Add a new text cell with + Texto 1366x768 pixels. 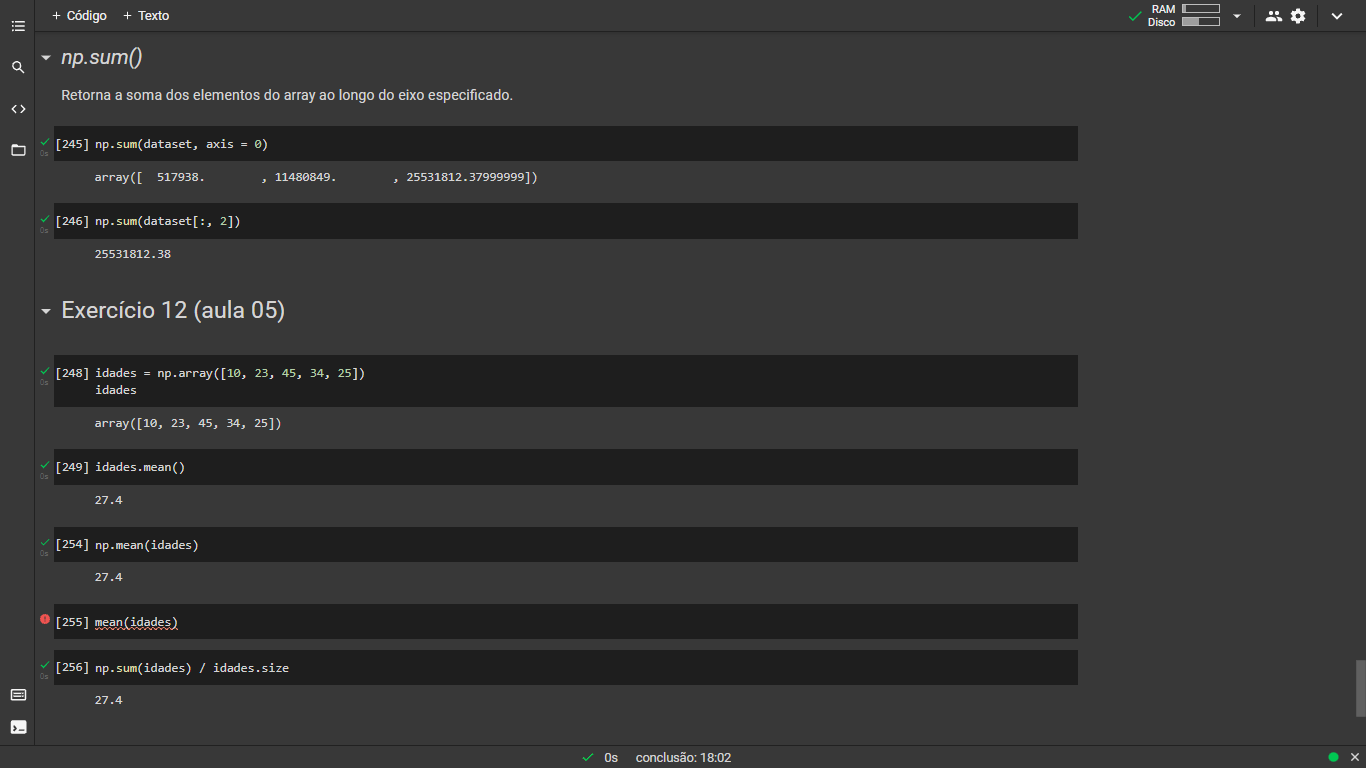click(146, 16)
